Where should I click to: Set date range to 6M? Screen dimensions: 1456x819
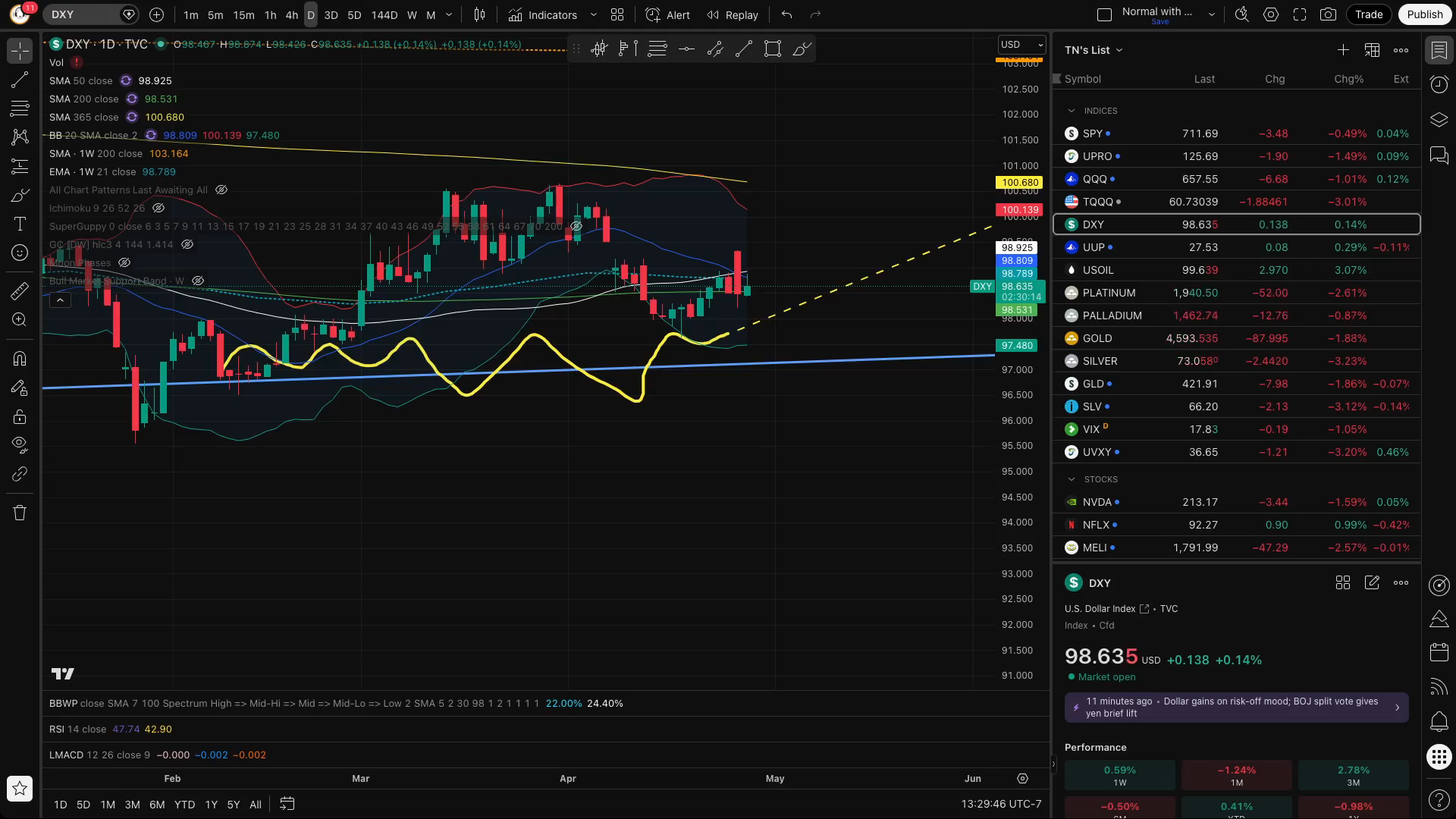pos(157,805)
